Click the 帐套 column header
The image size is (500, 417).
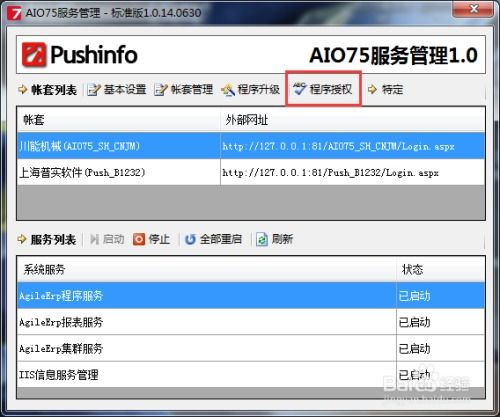pyautogui.click(x=119, y=120)
